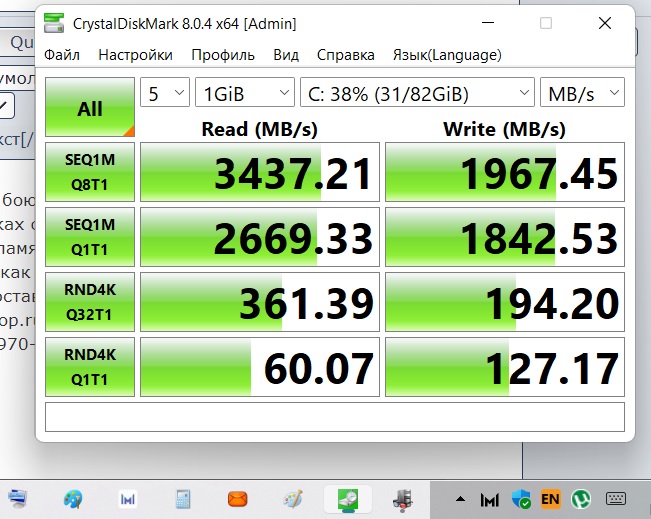Open the Вид menu
The image size is (651, 519).
(286, 55)
